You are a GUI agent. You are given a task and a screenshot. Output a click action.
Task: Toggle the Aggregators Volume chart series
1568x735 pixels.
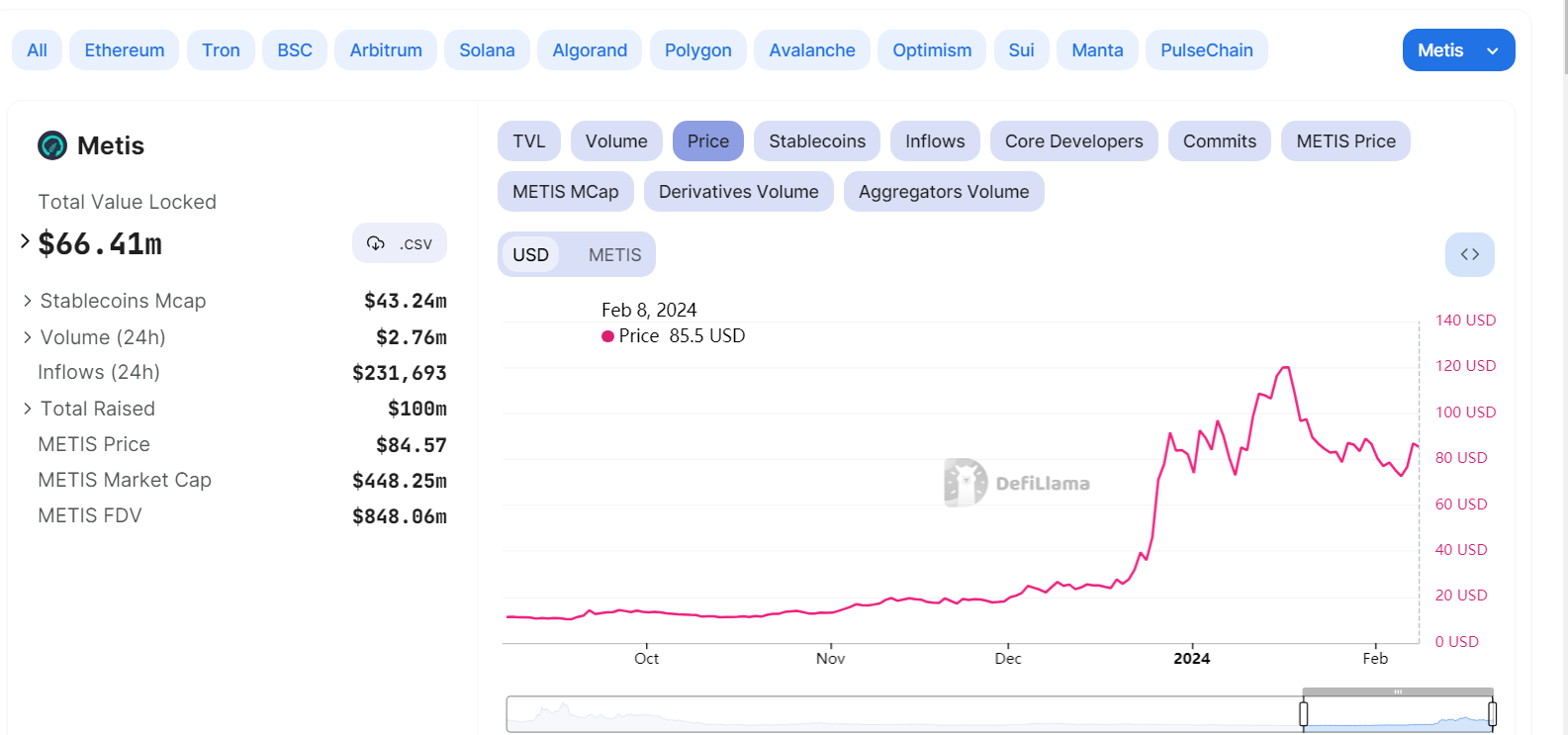pyautogui.click(x=944, y=192)
